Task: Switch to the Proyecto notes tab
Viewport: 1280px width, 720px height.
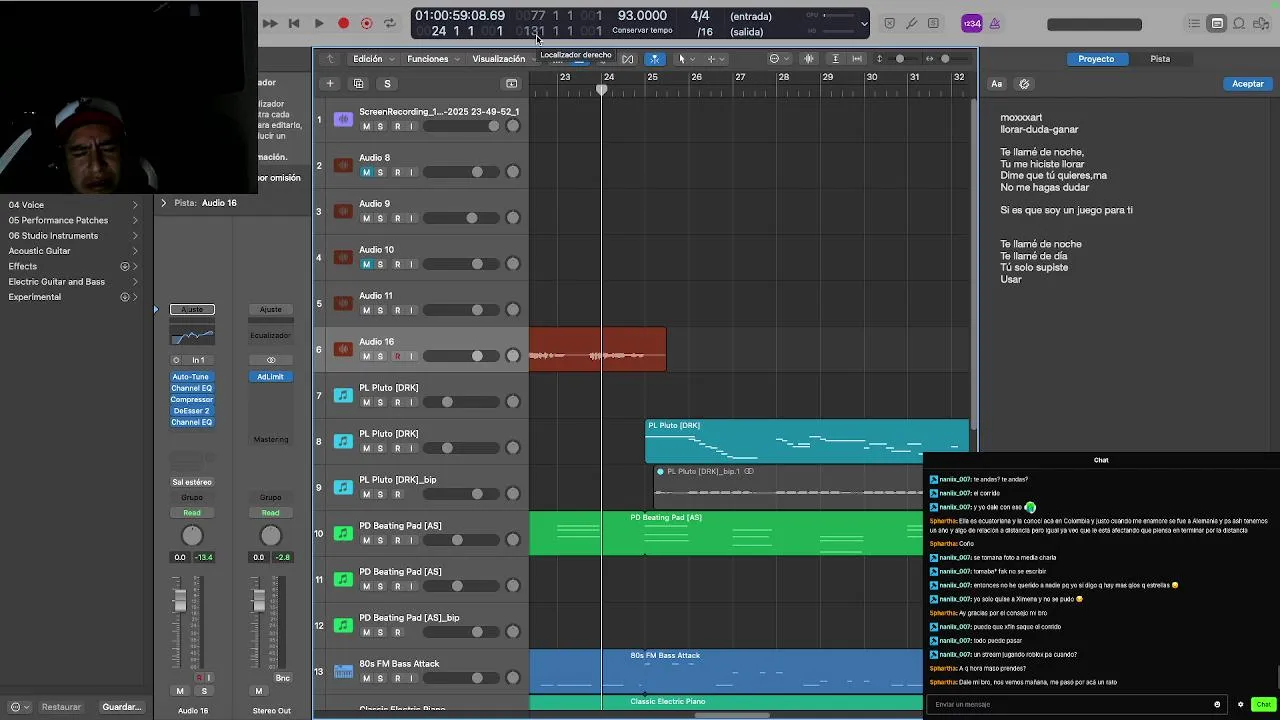Action: 1096,59
